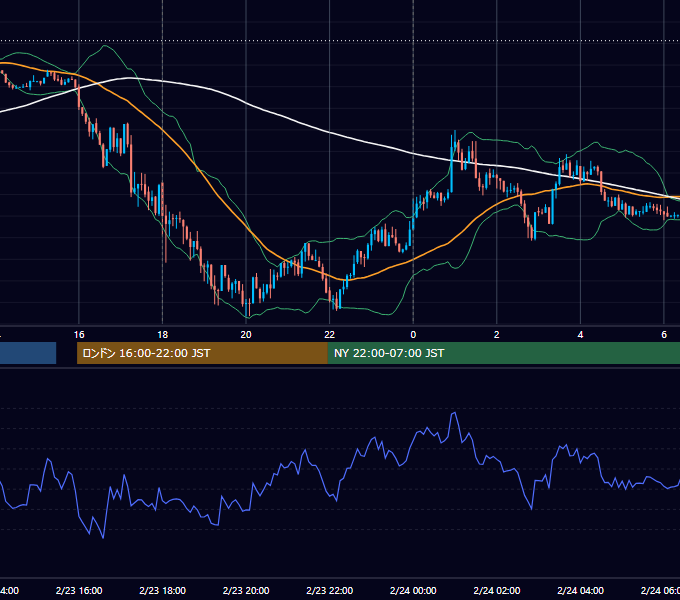Select the 16 hour label on upper axis
Viewport: 680px width, 600px height.
click(79, 335)
